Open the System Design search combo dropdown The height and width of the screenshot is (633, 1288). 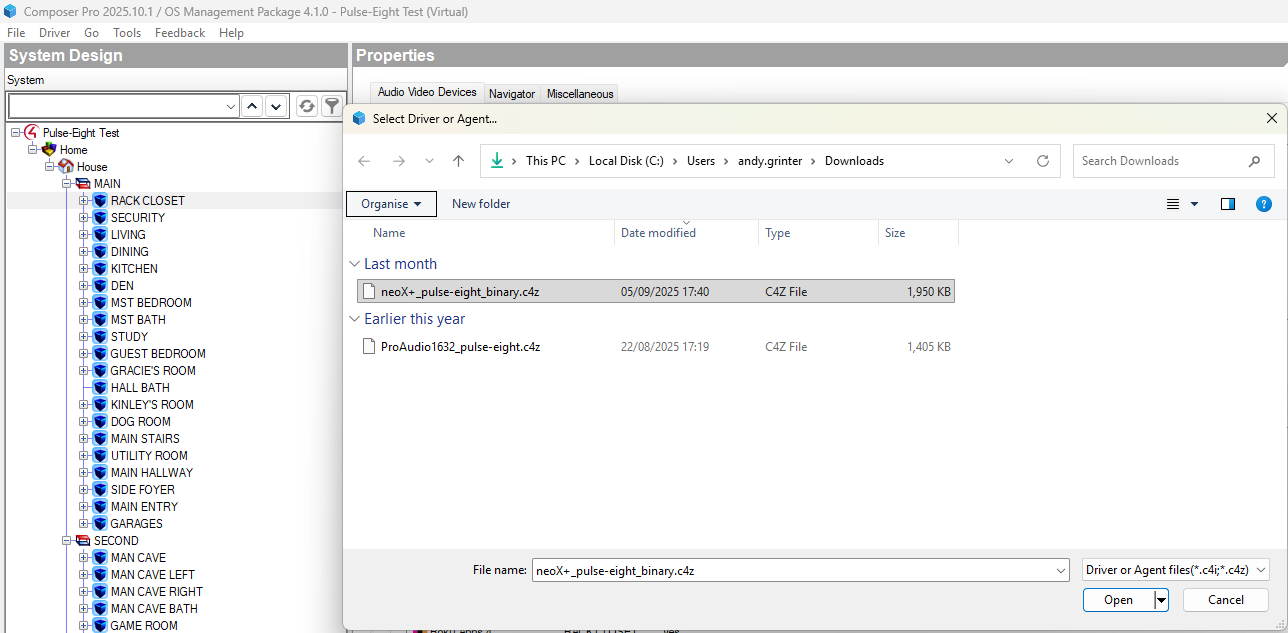[231, 106]
